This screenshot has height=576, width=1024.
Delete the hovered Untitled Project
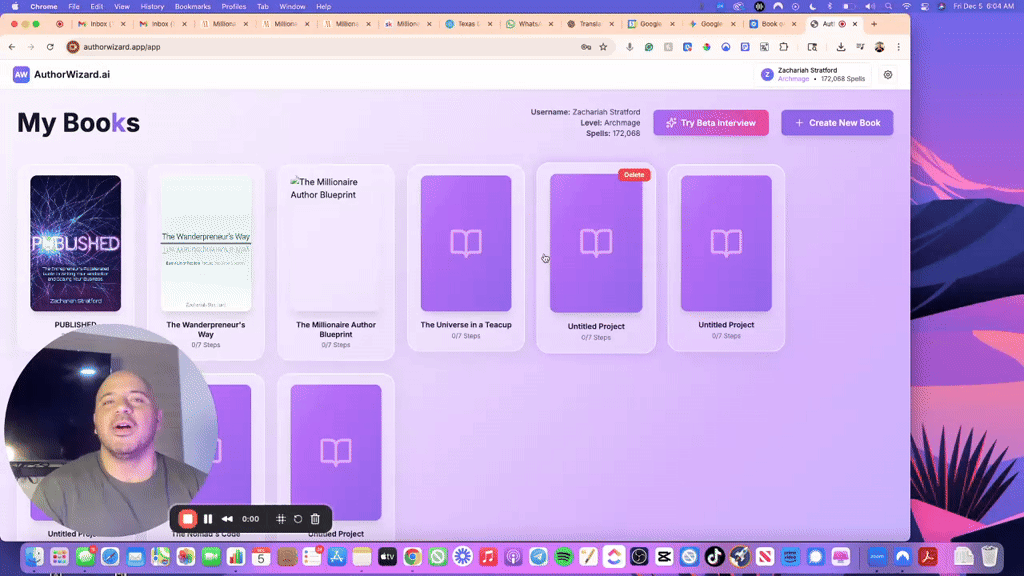(x=633, y=174)
